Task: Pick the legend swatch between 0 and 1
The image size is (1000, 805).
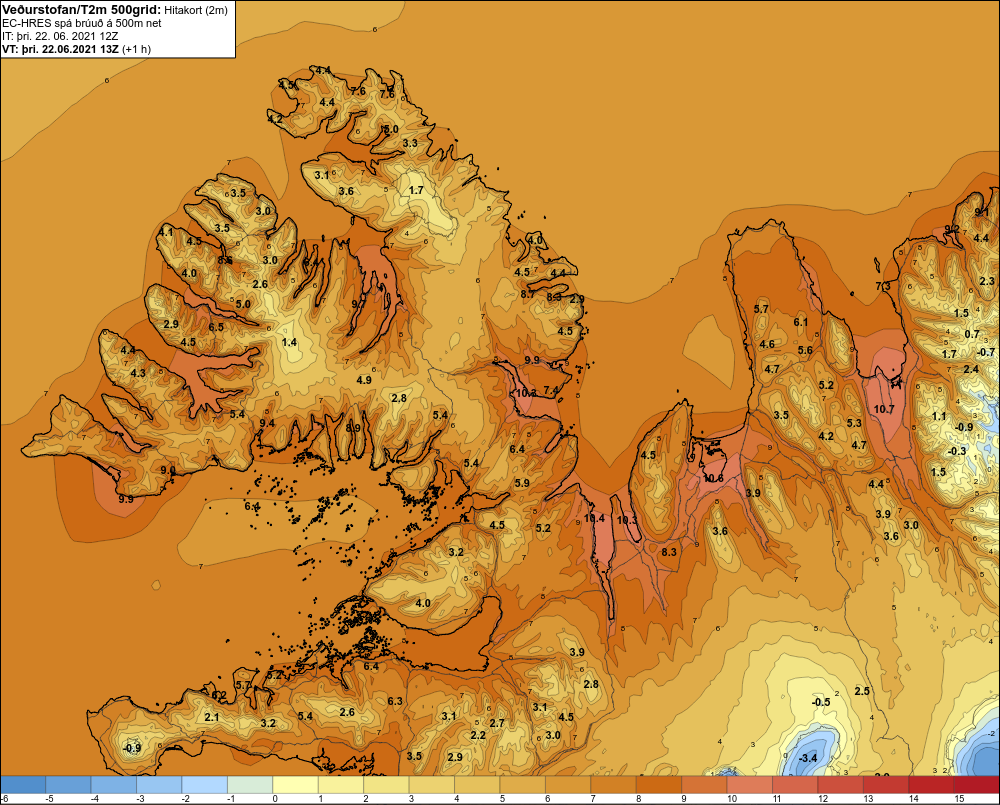Action: 295,784
